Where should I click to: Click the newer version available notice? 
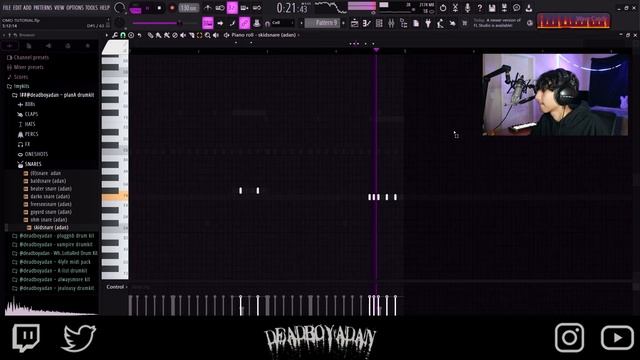[x=497, y=23]
